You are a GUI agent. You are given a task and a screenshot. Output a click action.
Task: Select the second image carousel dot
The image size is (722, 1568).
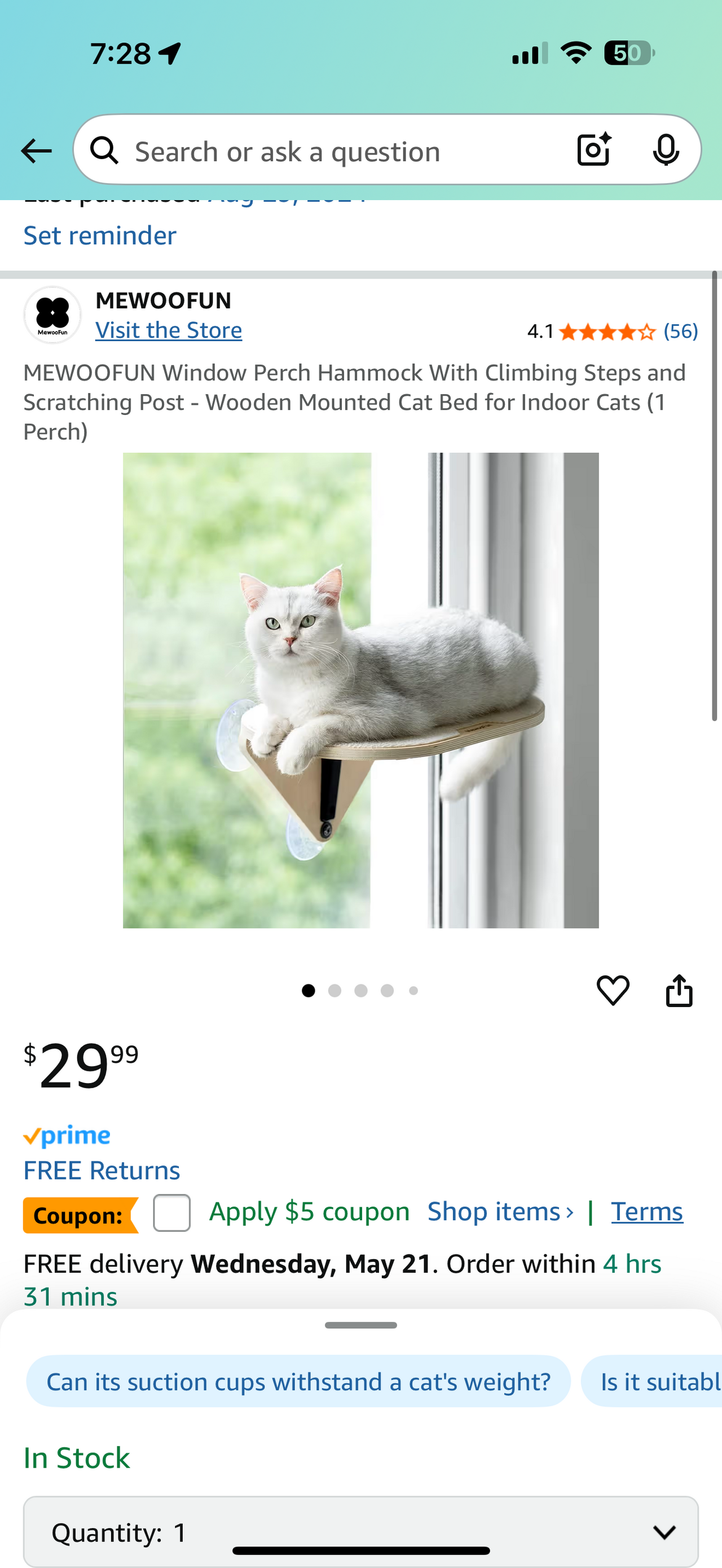(x=334, y=990)
